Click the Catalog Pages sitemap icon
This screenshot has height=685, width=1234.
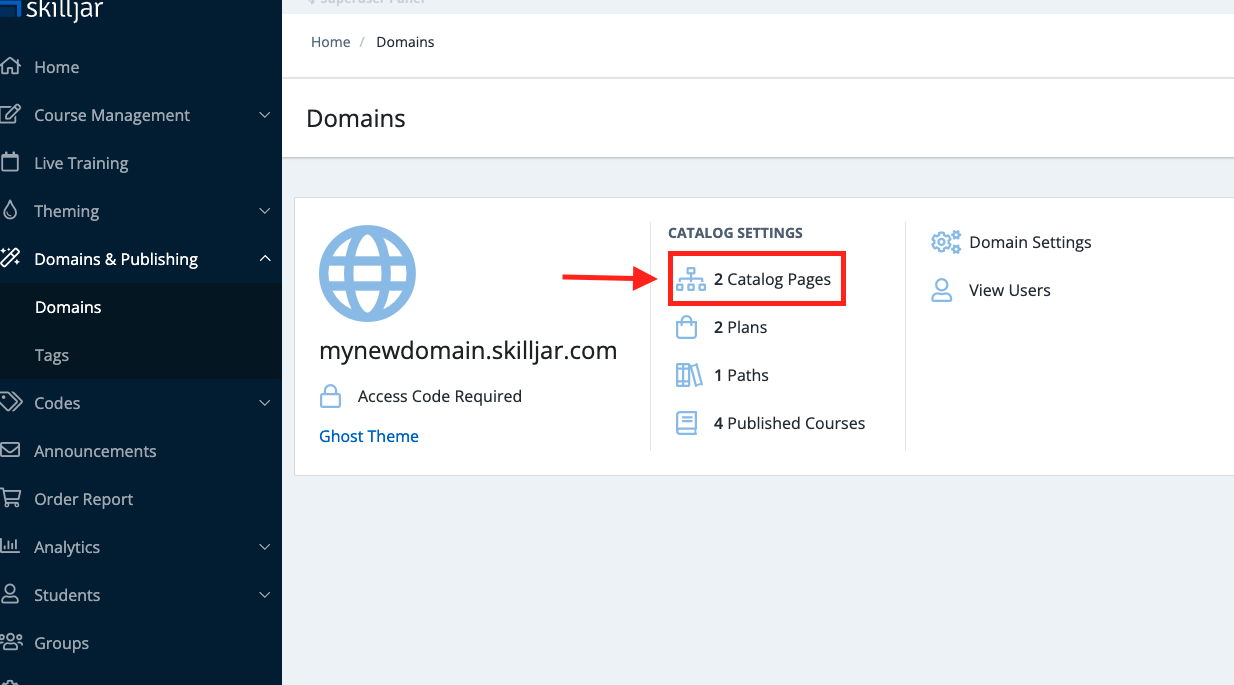coord(690,279)
